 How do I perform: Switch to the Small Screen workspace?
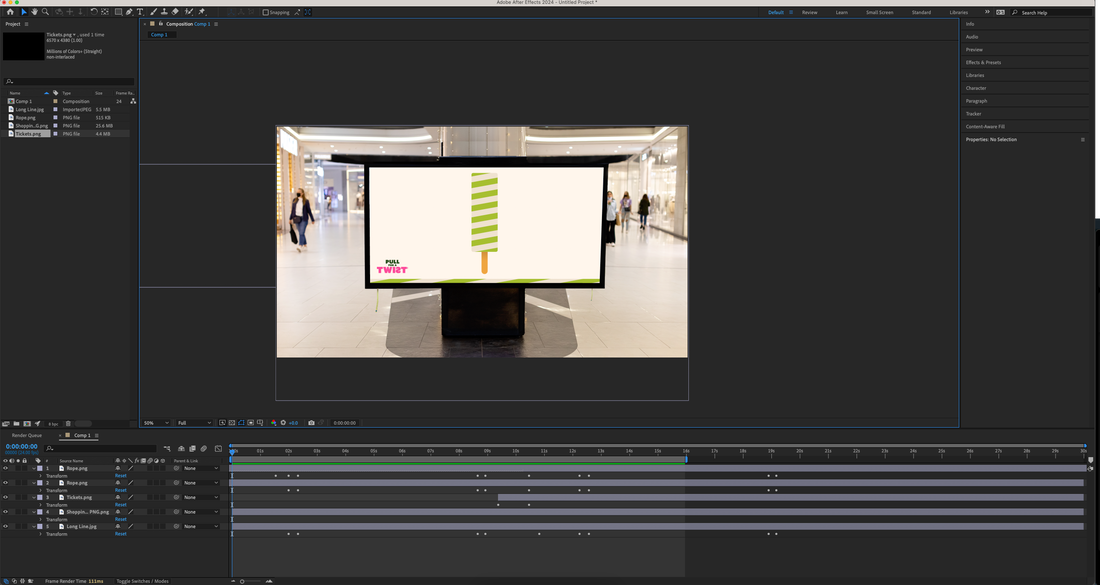[880, 12]
